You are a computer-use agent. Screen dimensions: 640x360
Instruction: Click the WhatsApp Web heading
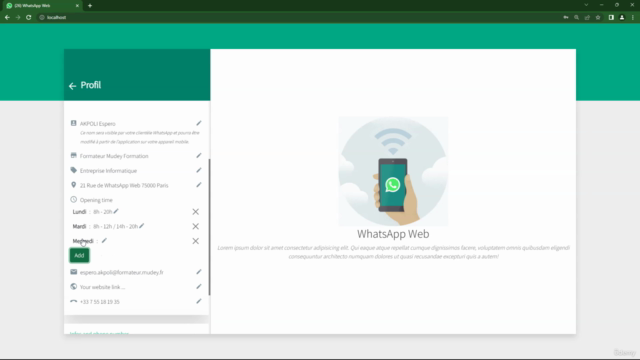(x=393, y=234)
